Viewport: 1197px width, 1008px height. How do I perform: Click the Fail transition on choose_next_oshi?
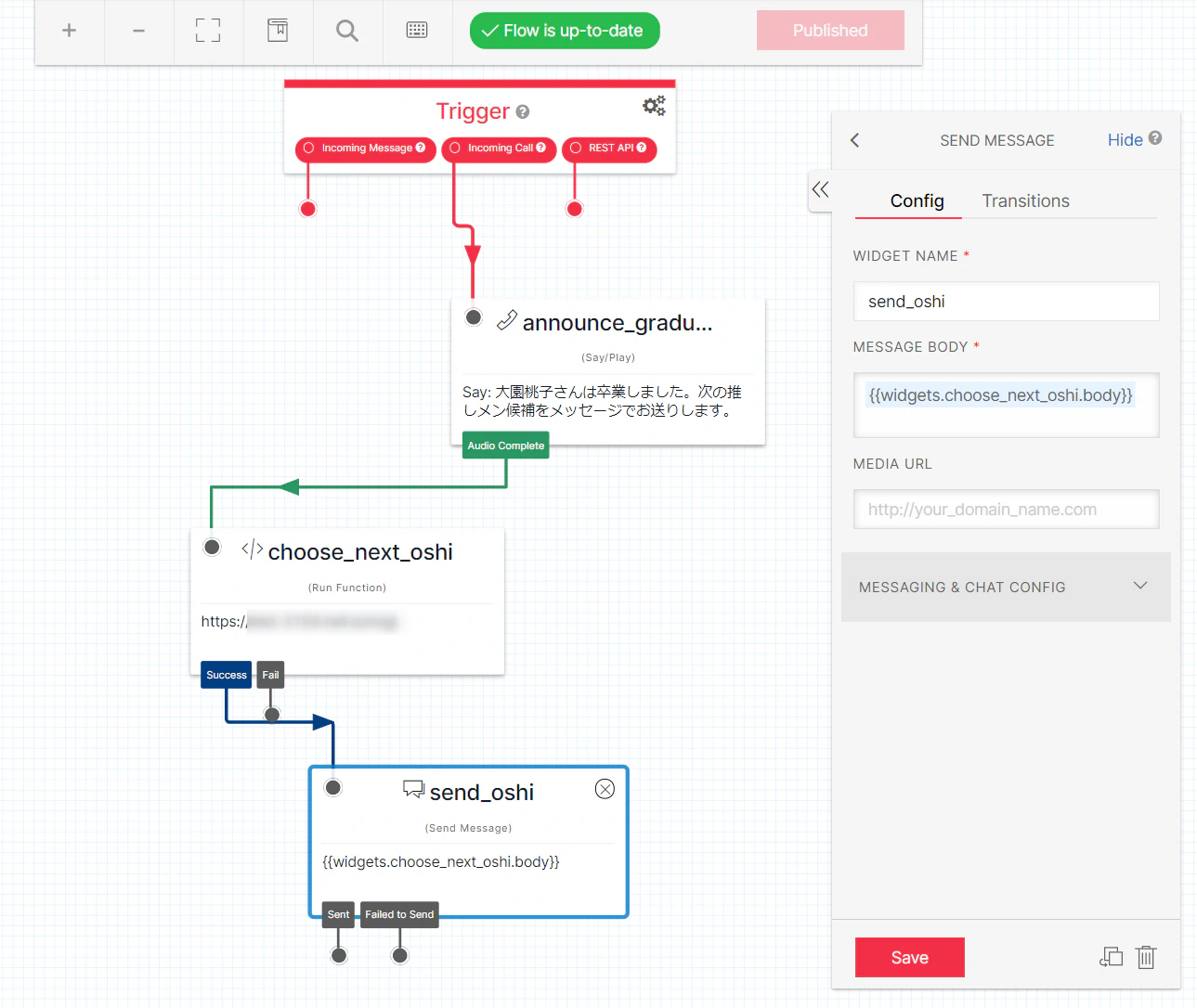click(x=270, y=675)
